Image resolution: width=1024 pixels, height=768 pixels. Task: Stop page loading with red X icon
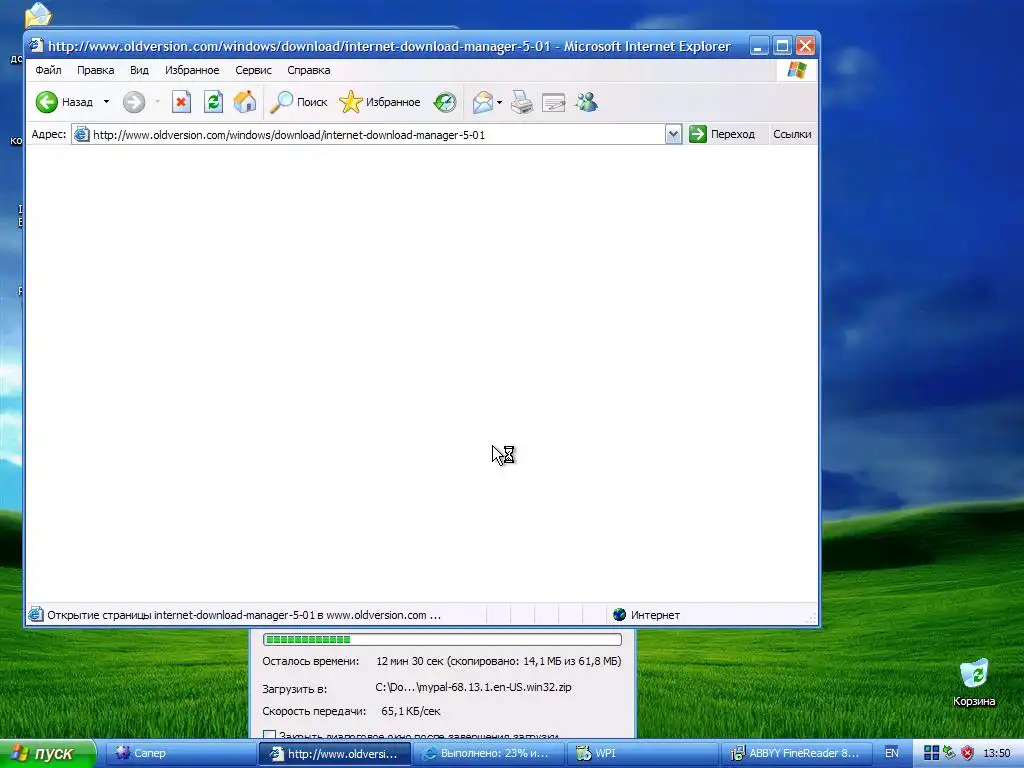pos(181,102)
